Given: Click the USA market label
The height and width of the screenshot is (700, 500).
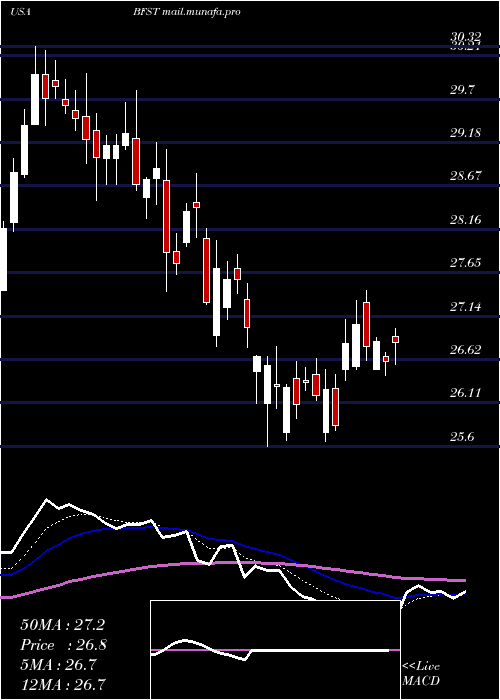Looking at the screenshot, I should coord(20,12).
